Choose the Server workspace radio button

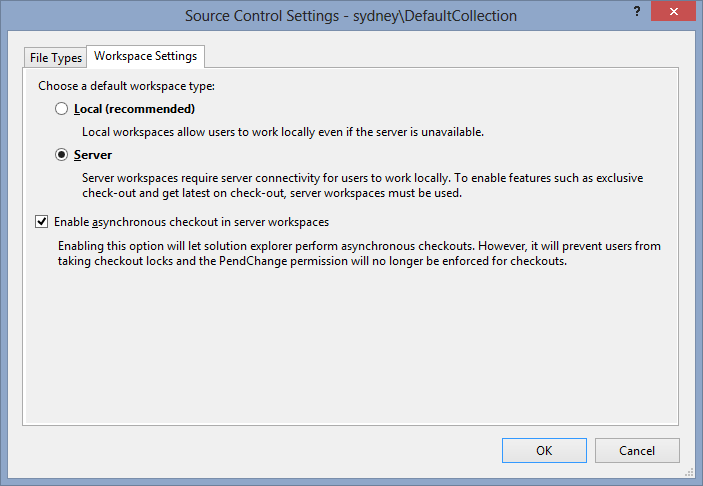pyautogui.click(x=61, y=155)
